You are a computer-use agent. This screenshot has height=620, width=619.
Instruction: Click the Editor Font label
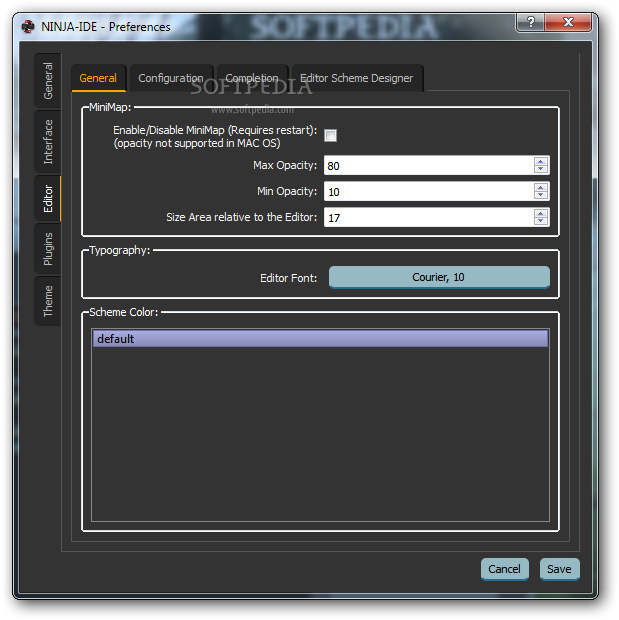point(288,278)
